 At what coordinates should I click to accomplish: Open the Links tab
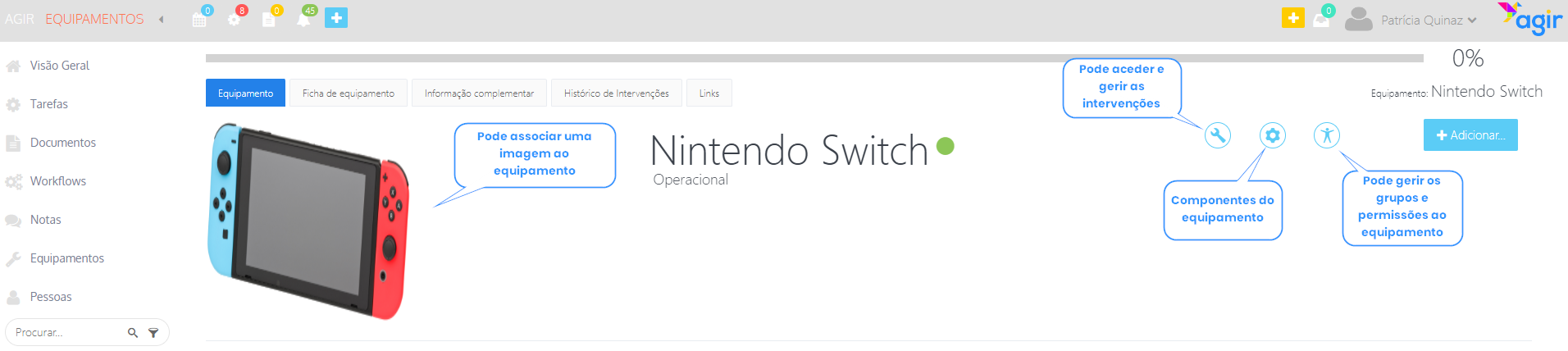click(x=709, y=93)
